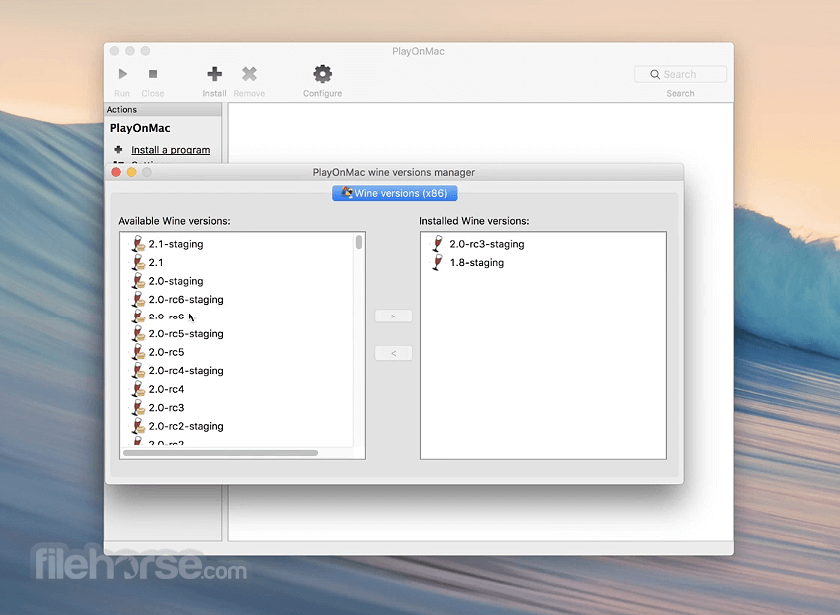Click horizontal scrollbar under available versions
This screenshot has width=840, height=615.
pos(220,453)
